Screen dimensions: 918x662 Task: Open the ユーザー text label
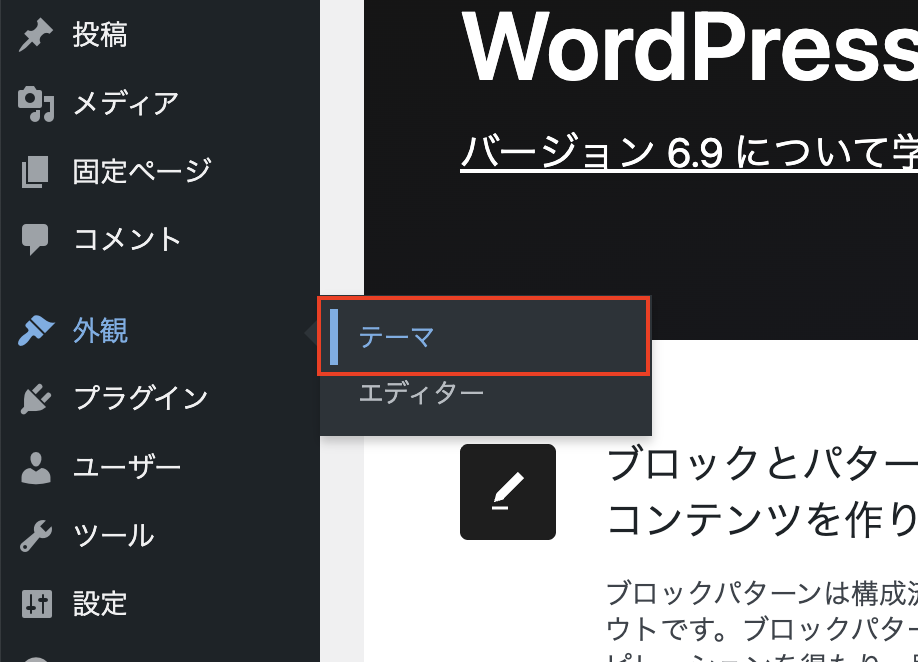pos(127,467)
